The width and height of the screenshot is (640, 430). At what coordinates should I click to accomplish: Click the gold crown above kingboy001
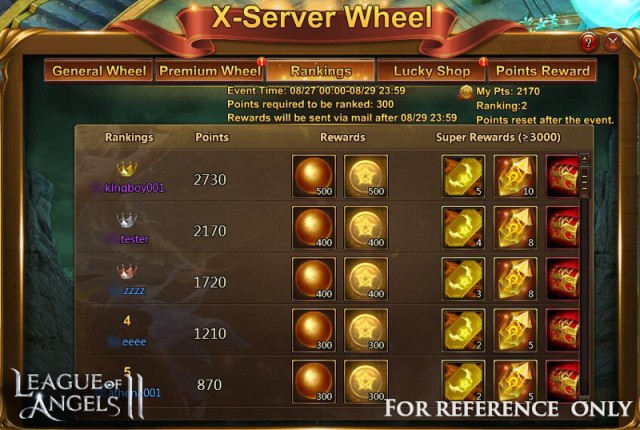click(x=127, y=168)
